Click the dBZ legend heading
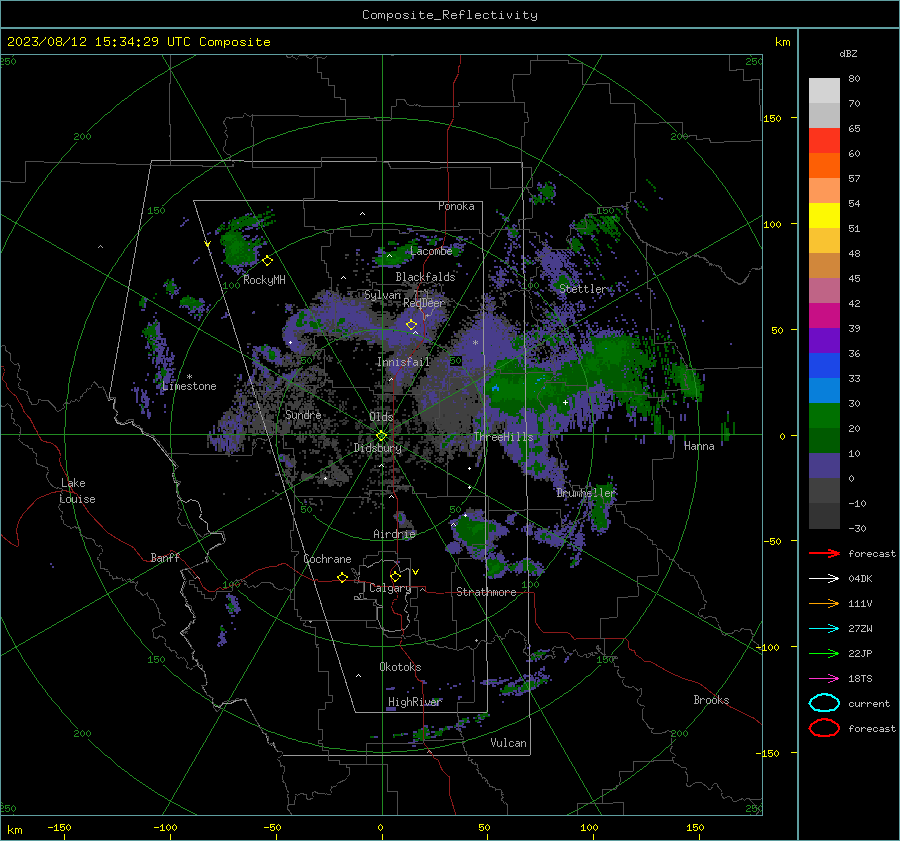The image size is (900, 841). [x=848, y=54]
